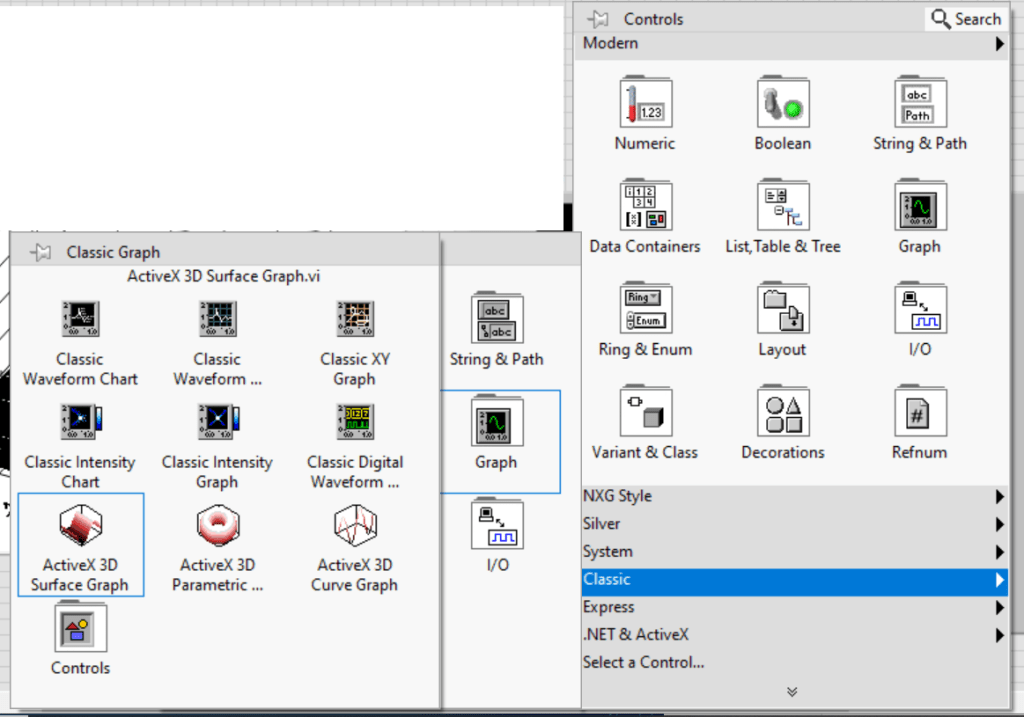
Task: Pin the Controls palette with thumbtack
Action: pos(598,19)
